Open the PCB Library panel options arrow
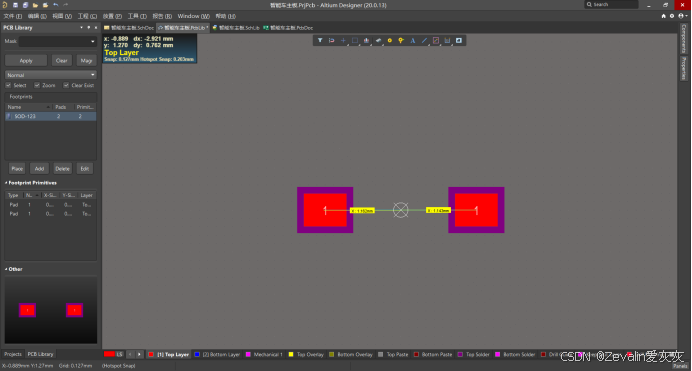This screenshot has width=692, height=371. tap(82, 27)
